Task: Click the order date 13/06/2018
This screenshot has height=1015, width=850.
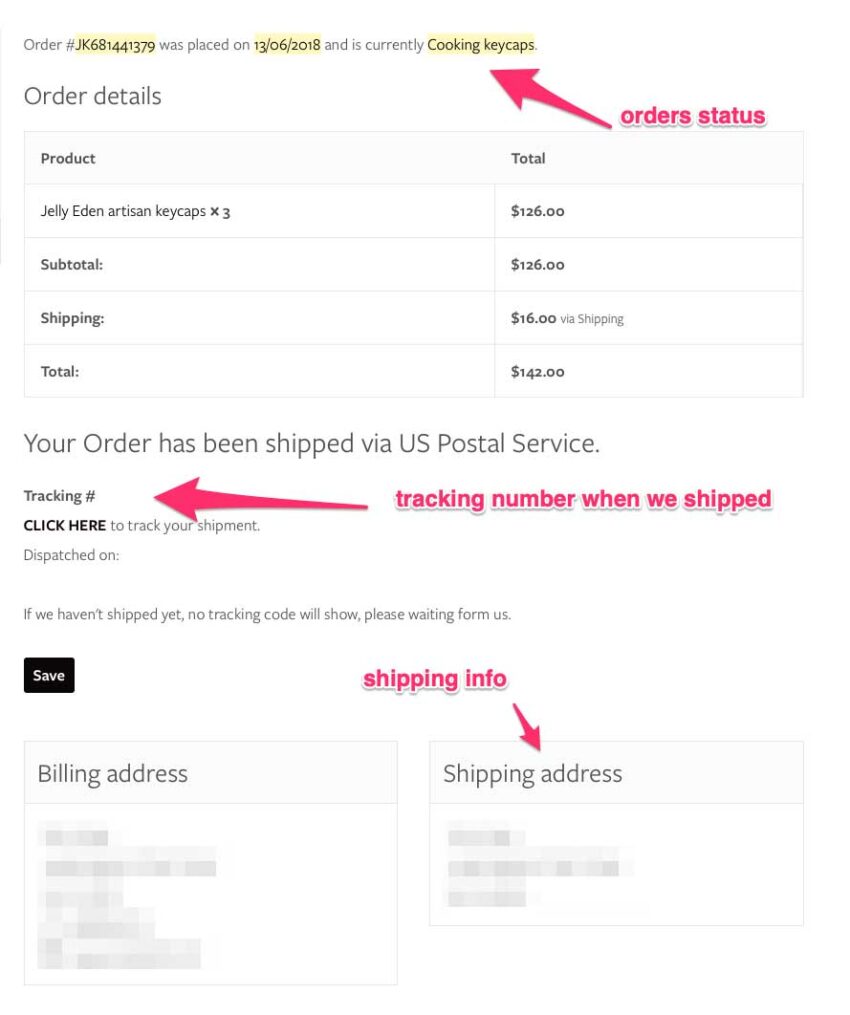Action: pyautogui.click(x=287, y=45)
